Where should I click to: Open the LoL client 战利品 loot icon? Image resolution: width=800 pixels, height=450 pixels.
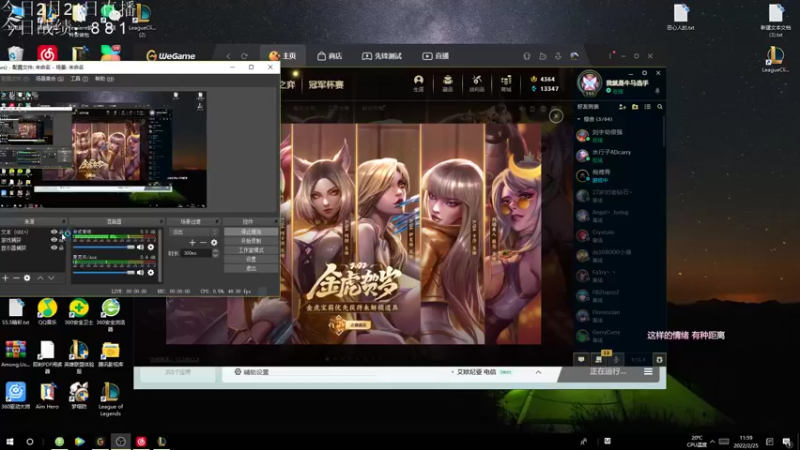[x=477, y=83]
